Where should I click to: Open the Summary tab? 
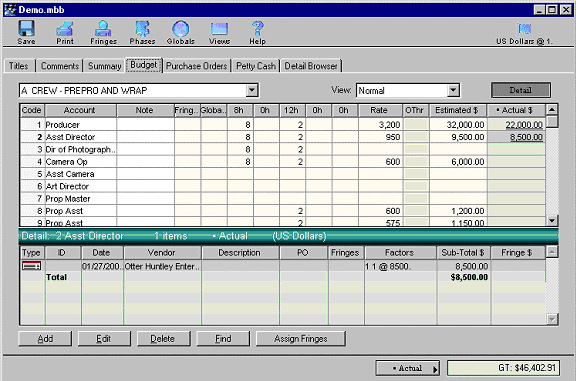(104, 66)
